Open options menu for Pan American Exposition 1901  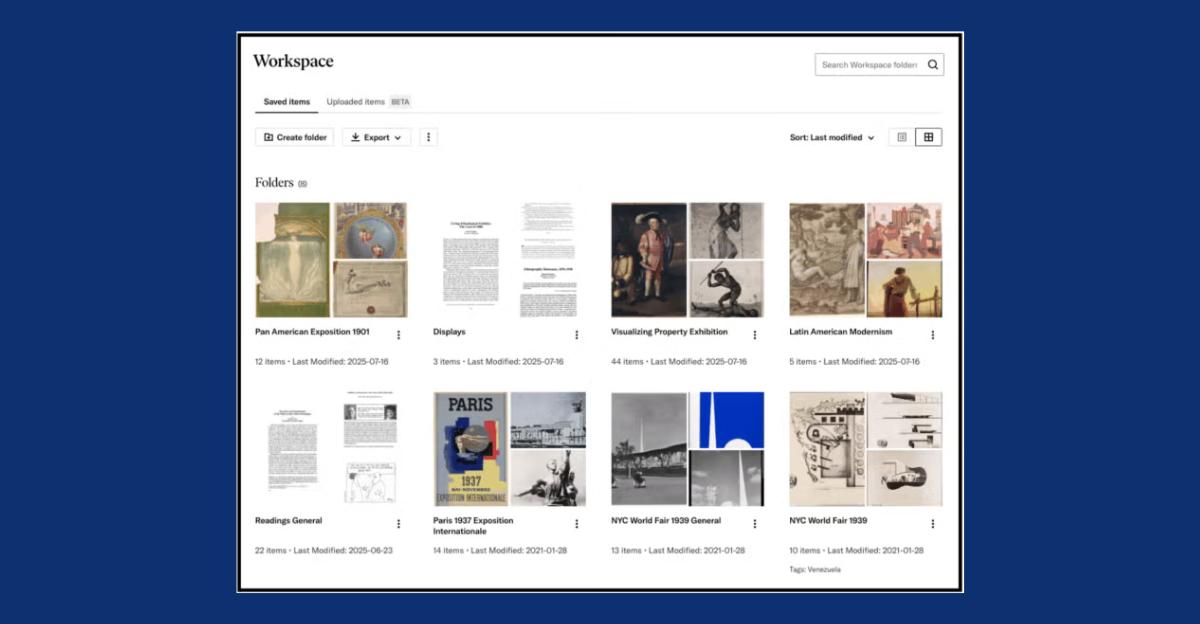(398, 335)
